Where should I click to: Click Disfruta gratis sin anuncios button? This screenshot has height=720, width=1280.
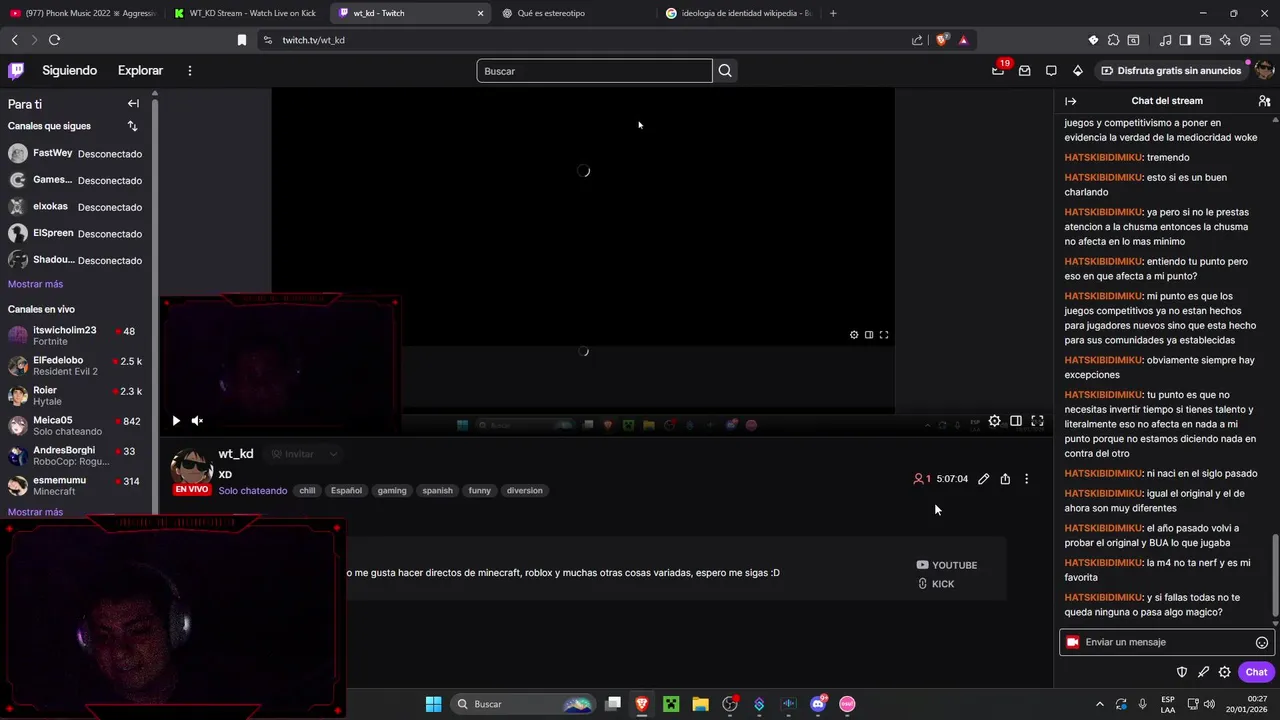(x=1170, y=71)
